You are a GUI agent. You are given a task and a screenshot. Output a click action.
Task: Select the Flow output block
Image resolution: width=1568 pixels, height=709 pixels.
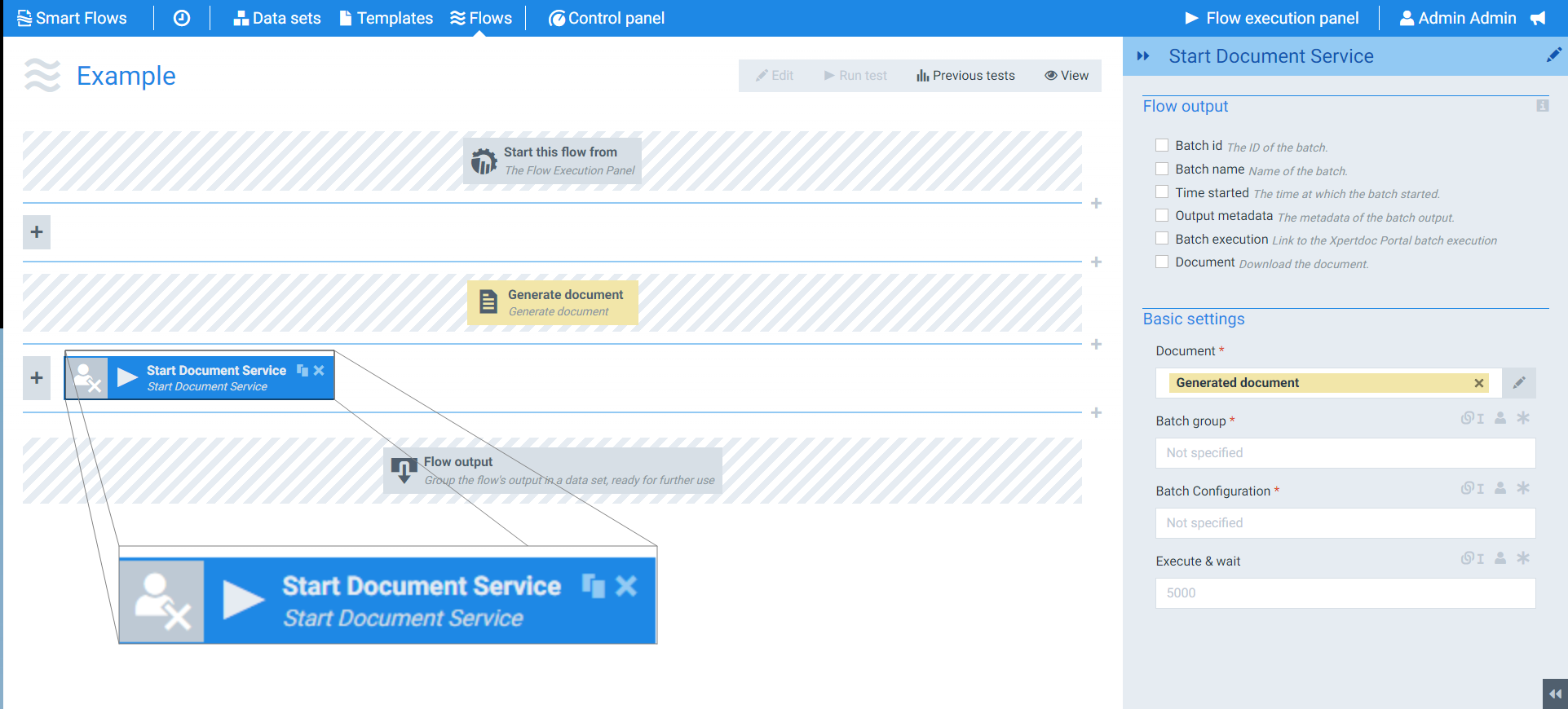point(553,470)
